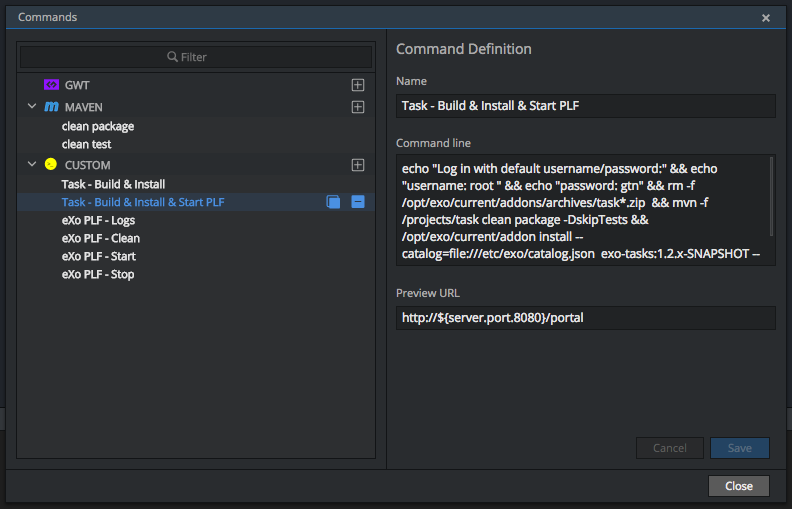Open the eXo PLF - Start command
This screenshot has width=792, height=509.
coord(98,257)
